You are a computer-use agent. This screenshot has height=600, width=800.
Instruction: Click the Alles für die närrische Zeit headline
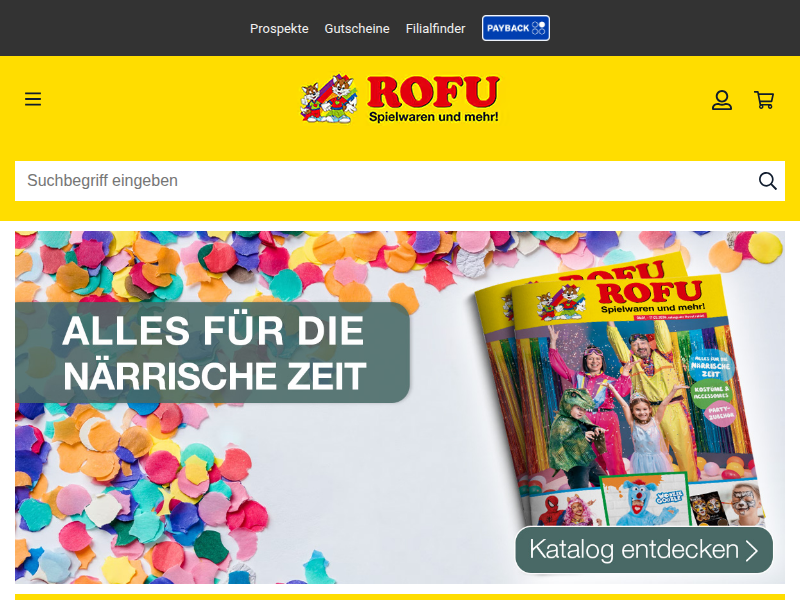pyautogui.click(x=214, y=353)
